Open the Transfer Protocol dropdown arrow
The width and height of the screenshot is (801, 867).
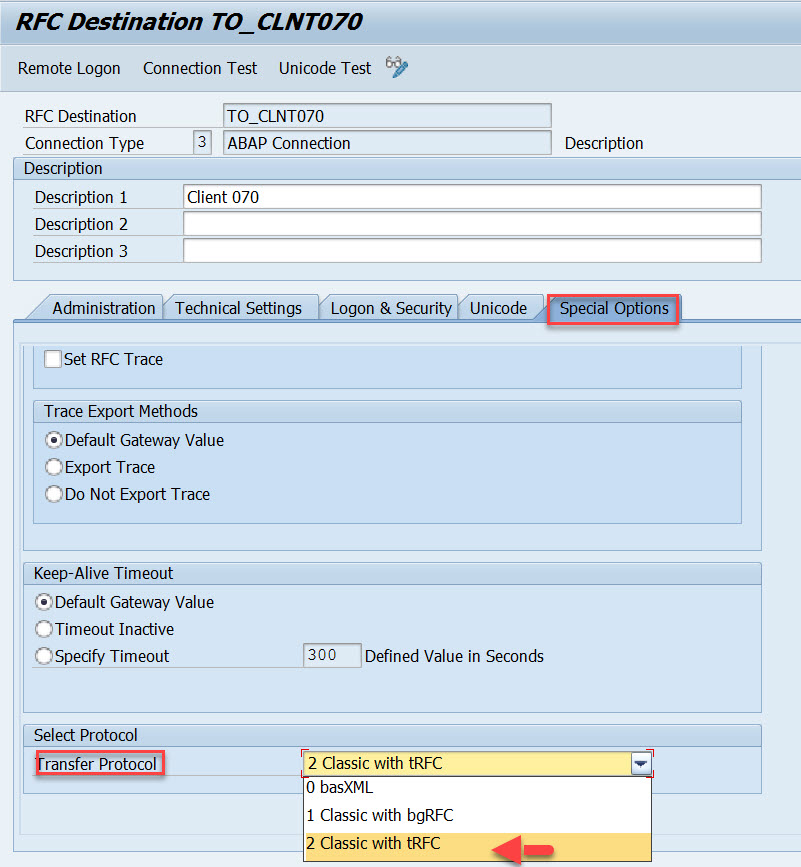coord(641,764)
